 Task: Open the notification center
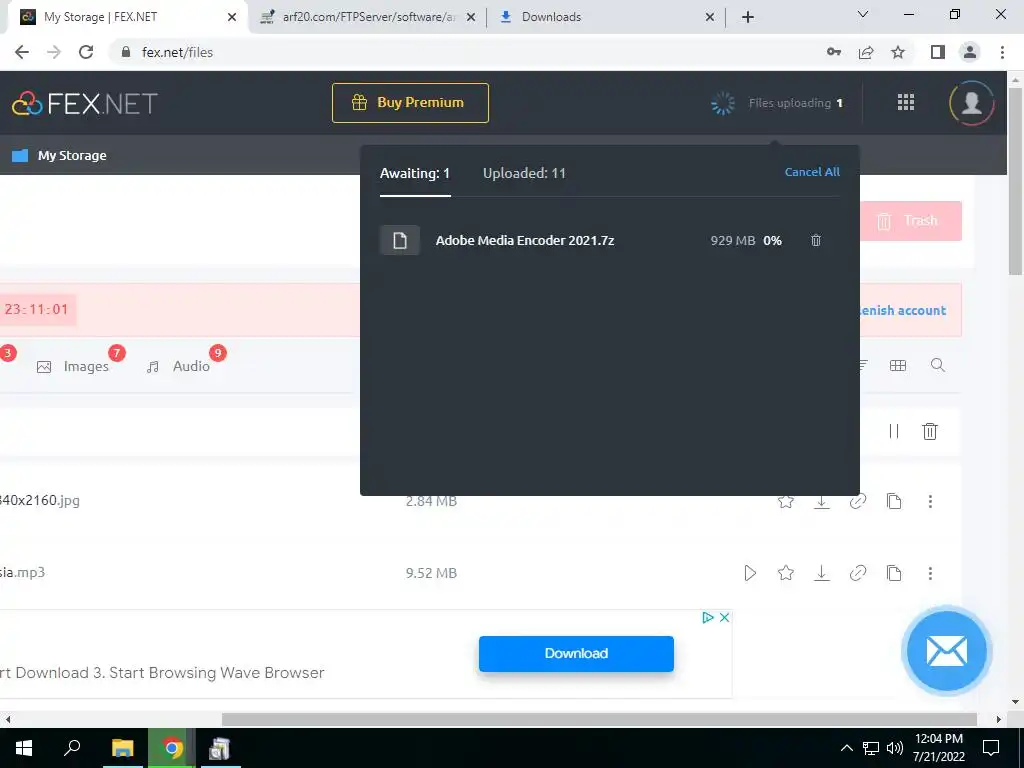coord(991,748)
